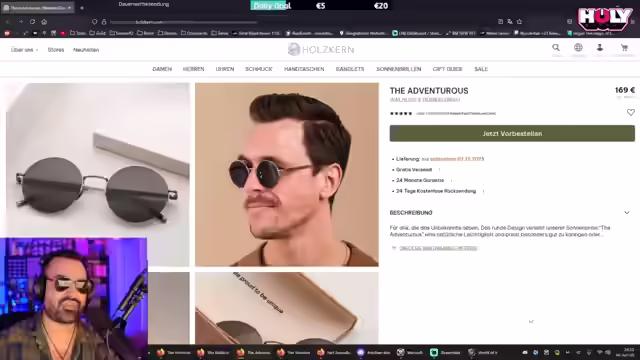This screenshot has height=360, width=640.
Task: Click the volume speaker tray icon
Action: click(608, 352)
